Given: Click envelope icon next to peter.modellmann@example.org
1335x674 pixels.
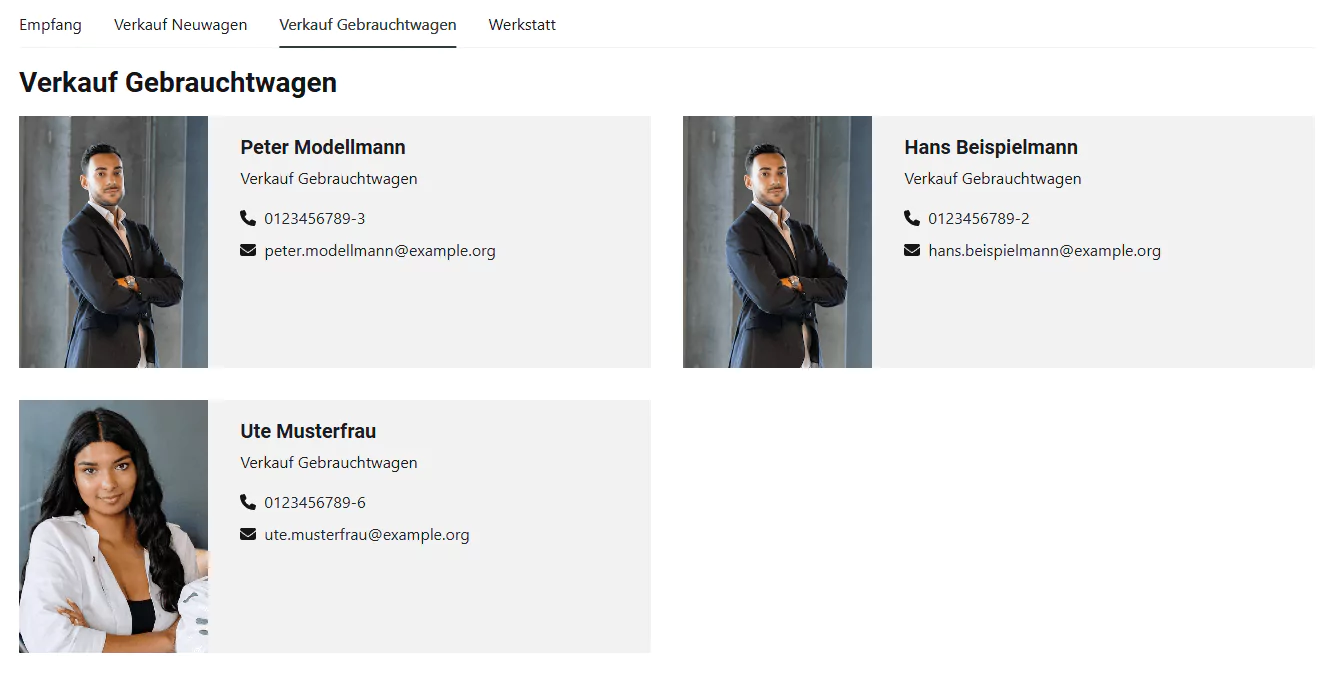Looking at the screenshot, I should click(x=248, y=250).
